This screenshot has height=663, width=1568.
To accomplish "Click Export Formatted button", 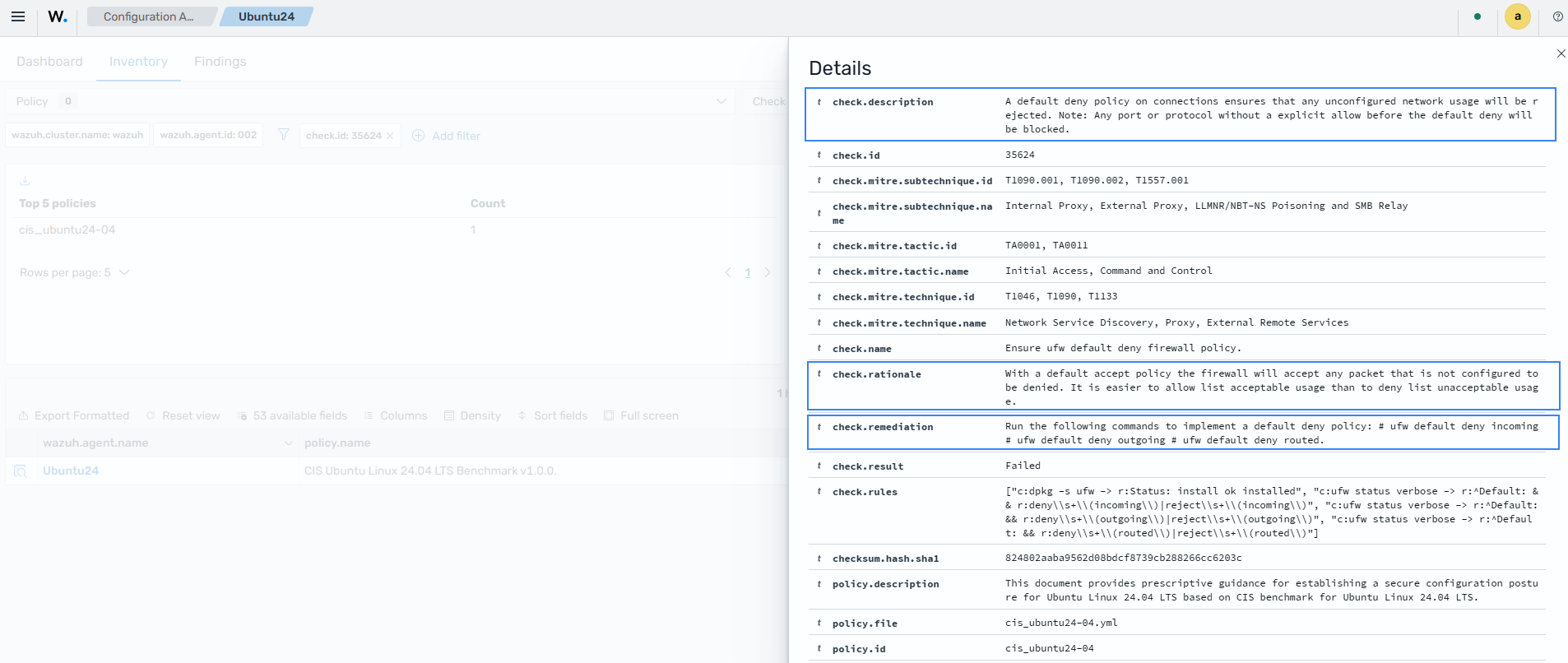I will [74, 415].
